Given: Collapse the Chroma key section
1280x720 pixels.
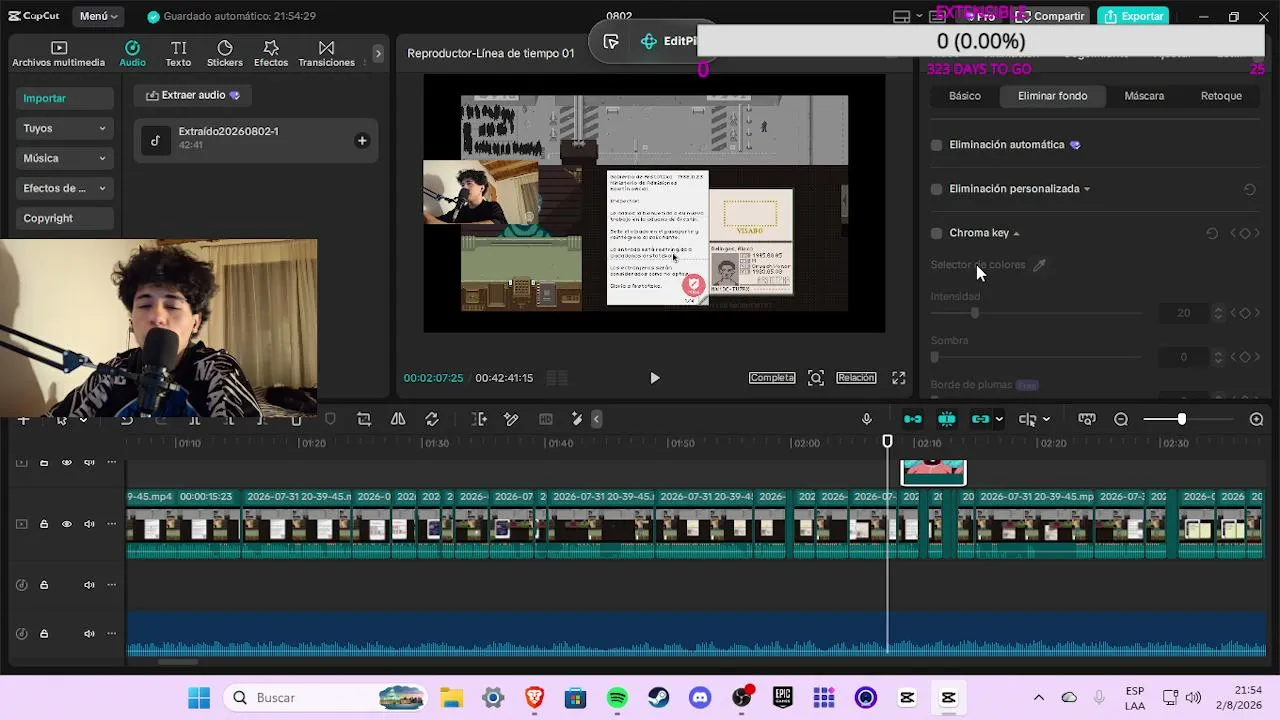Looking at the screenshot, I should click(1016, 233).
